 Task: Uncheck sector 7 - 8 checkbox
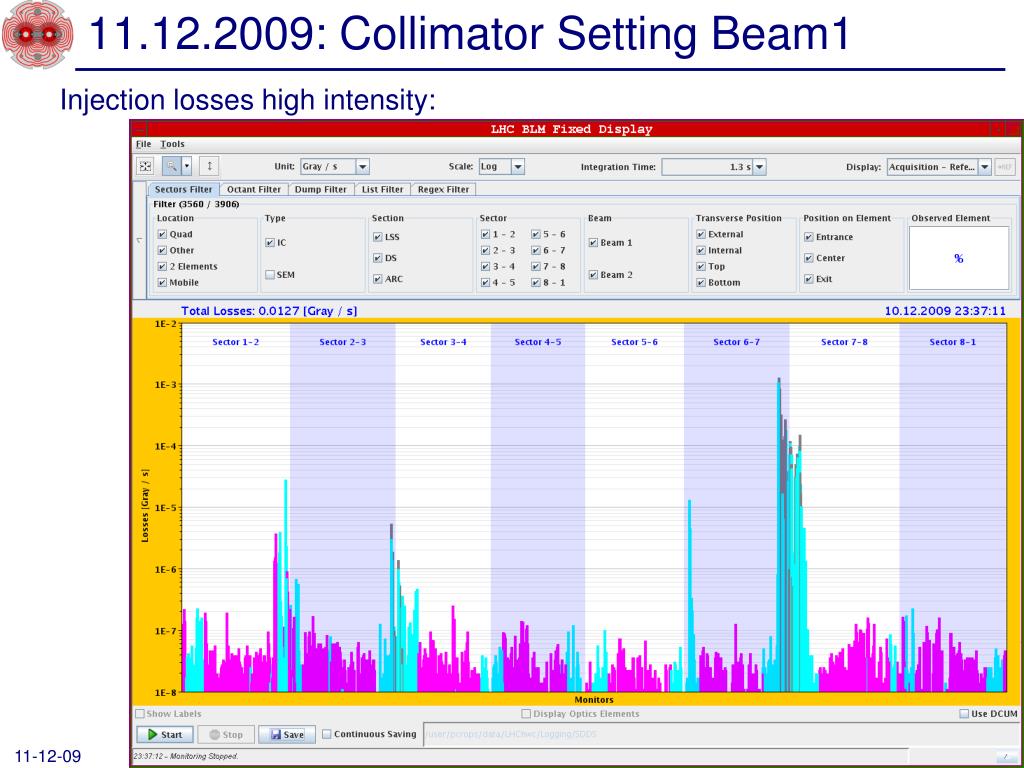point(536,266)
